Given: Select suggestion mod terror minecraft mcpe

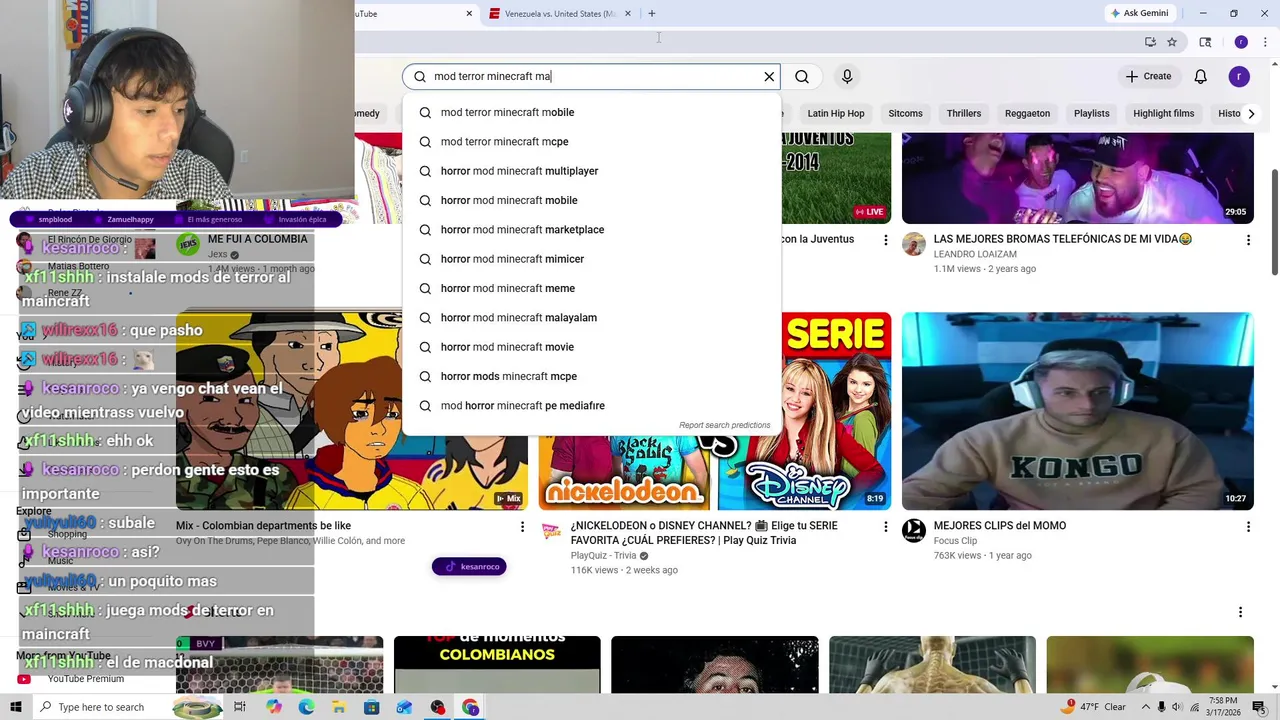Looking at the screenshot, I should 591,142.
